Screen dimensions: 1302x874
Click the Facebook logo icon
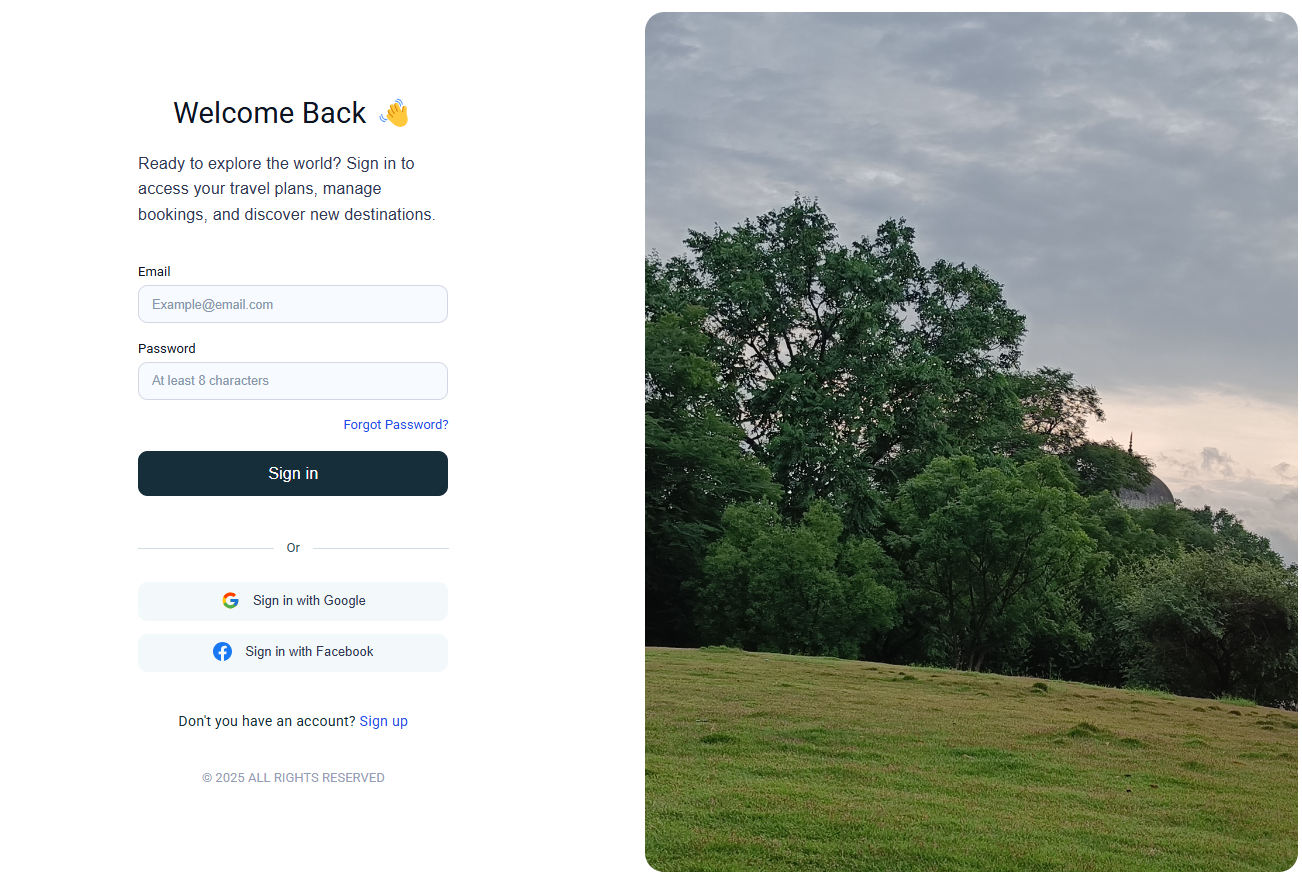click(x=222, y=652)
